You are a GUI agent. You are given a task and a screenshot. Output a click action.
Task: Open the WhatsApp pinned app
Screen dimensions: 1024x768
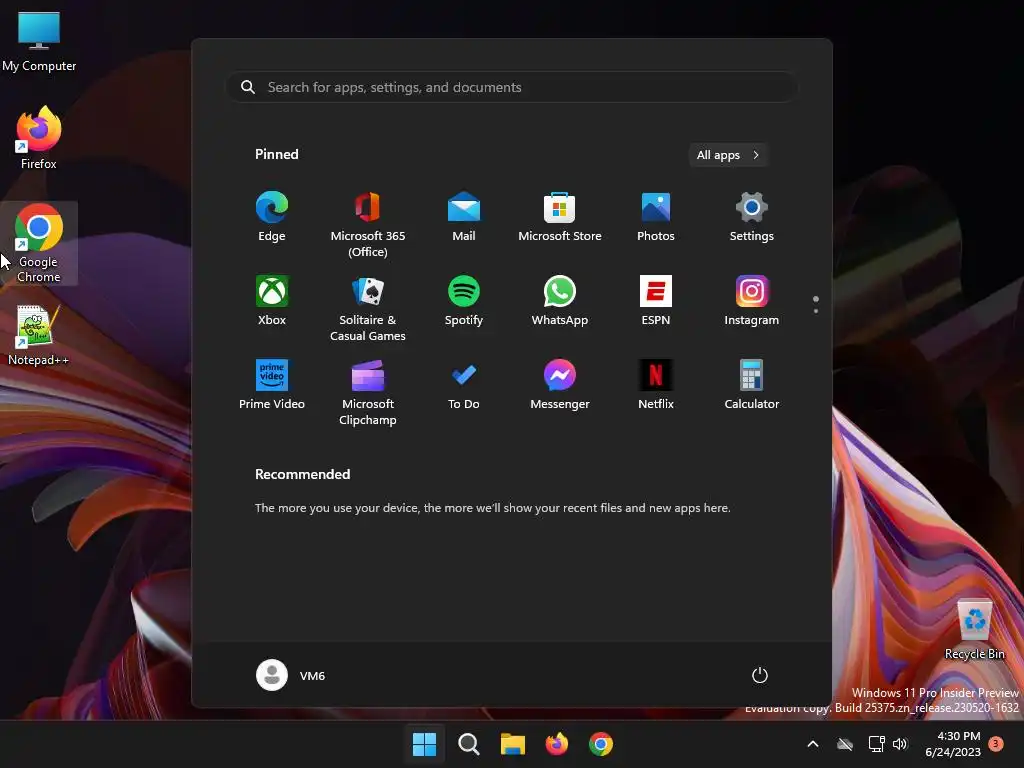tap(560, 301)
